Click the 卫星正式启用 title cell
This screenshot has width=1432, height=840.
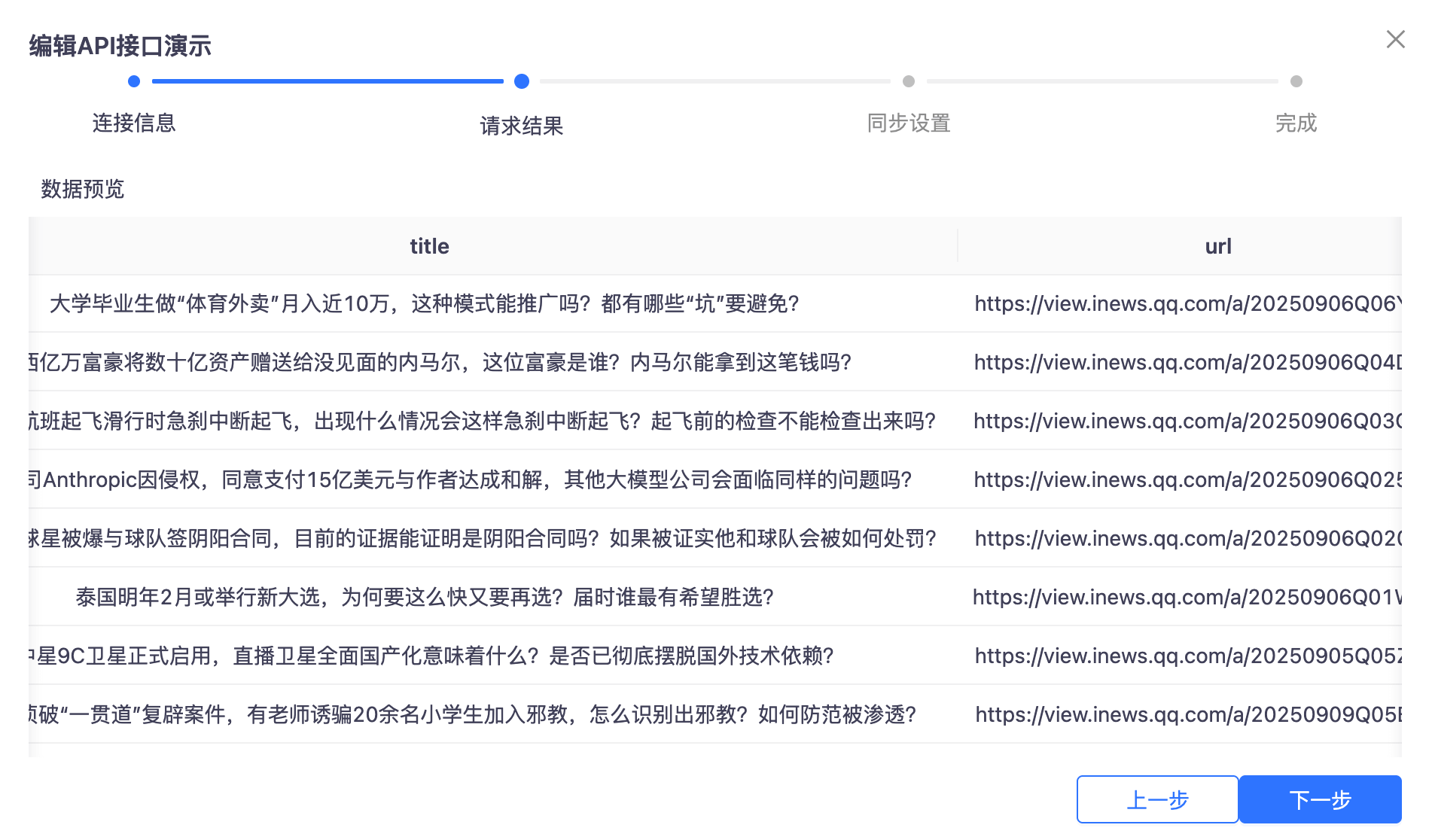(x=432, y=656)
